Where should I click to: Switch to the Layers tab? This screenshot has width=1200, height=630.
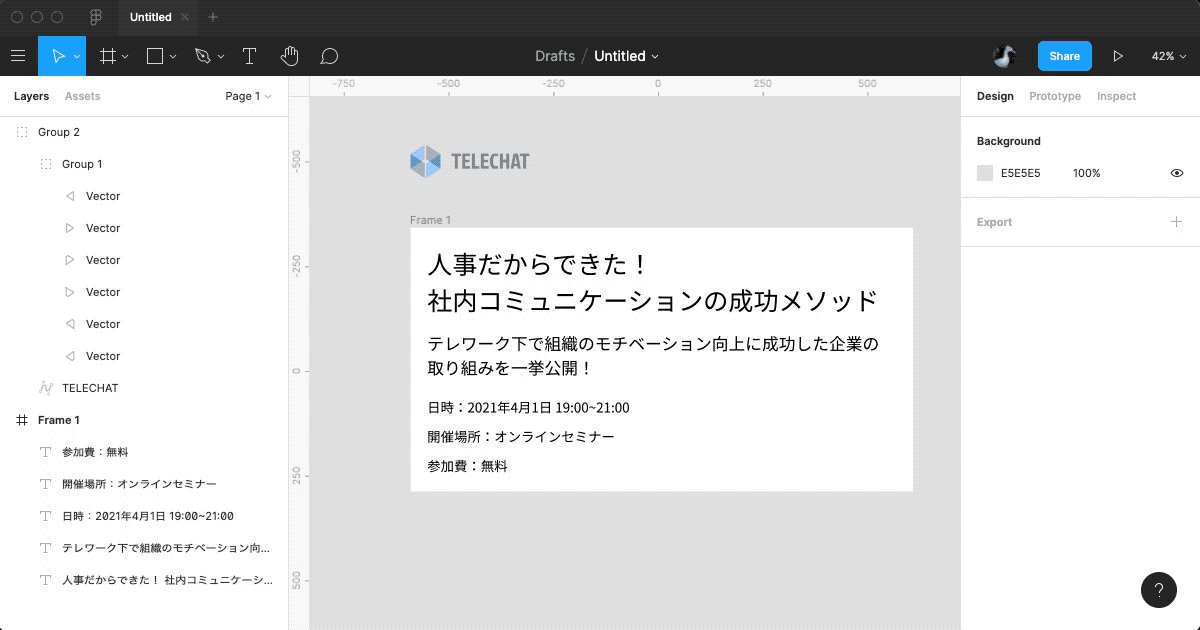(x=31, y=96)
